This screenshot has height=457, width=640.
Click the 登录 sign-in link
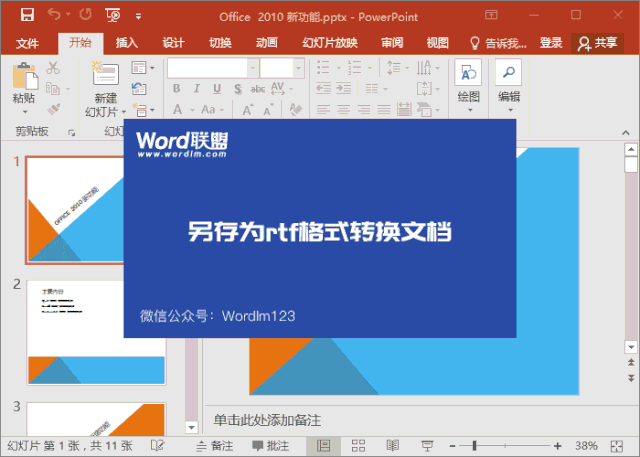pos(551,42)
